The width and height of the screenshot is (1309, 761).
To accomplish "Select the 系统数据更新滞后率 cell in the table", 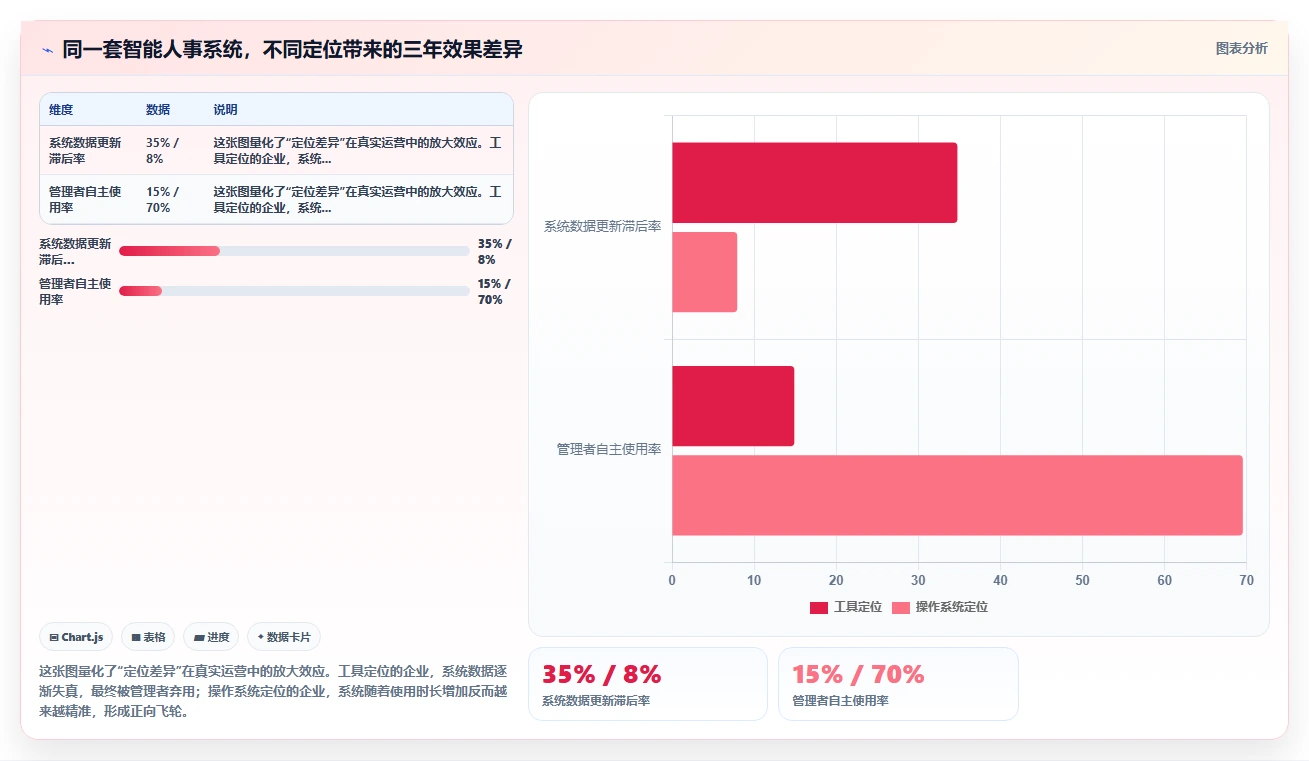I will pos(87,151).
